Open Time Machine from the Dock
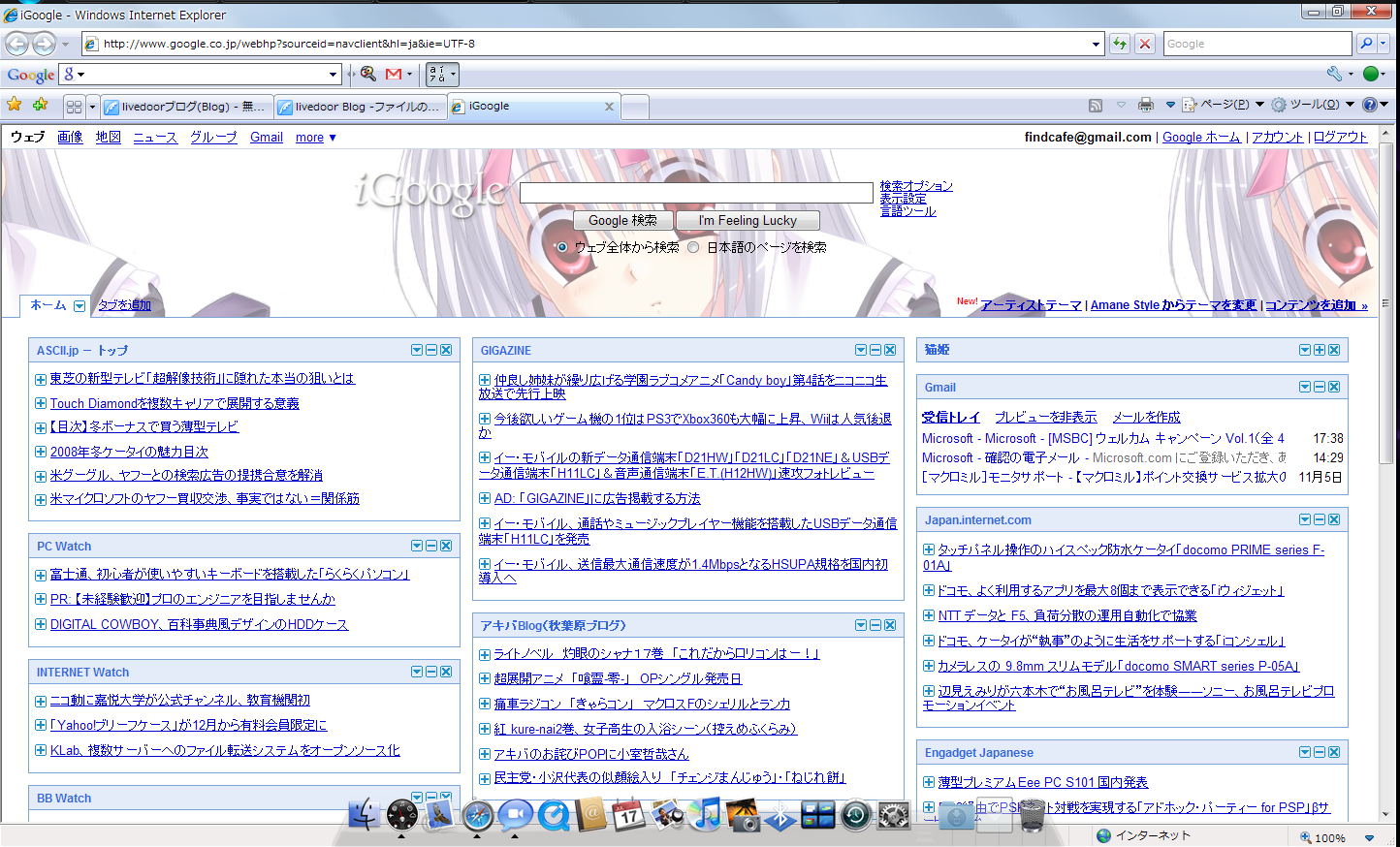 pyautogui.click(x=855, y=816)
